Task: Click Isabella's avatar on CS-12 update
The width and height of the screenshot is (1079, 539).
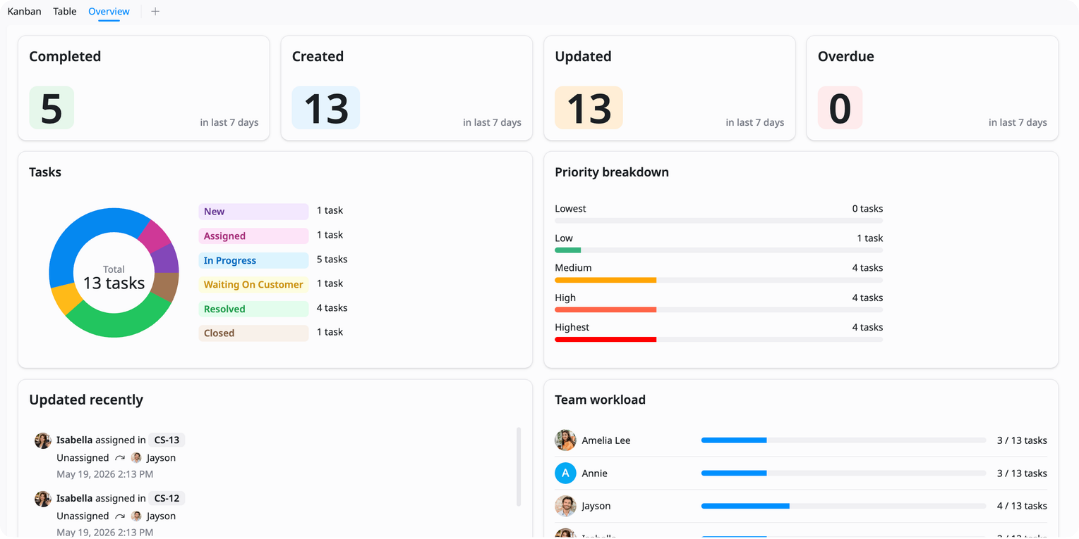Action: click(43, 498)
